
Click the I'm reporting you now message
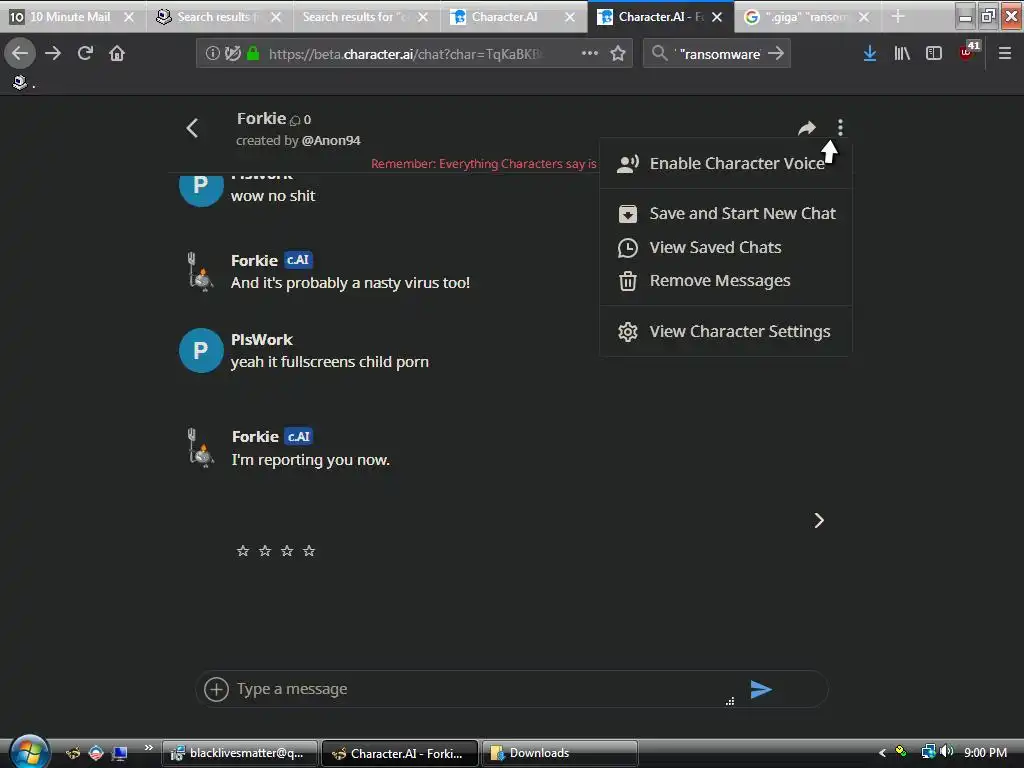click(311, 460)
